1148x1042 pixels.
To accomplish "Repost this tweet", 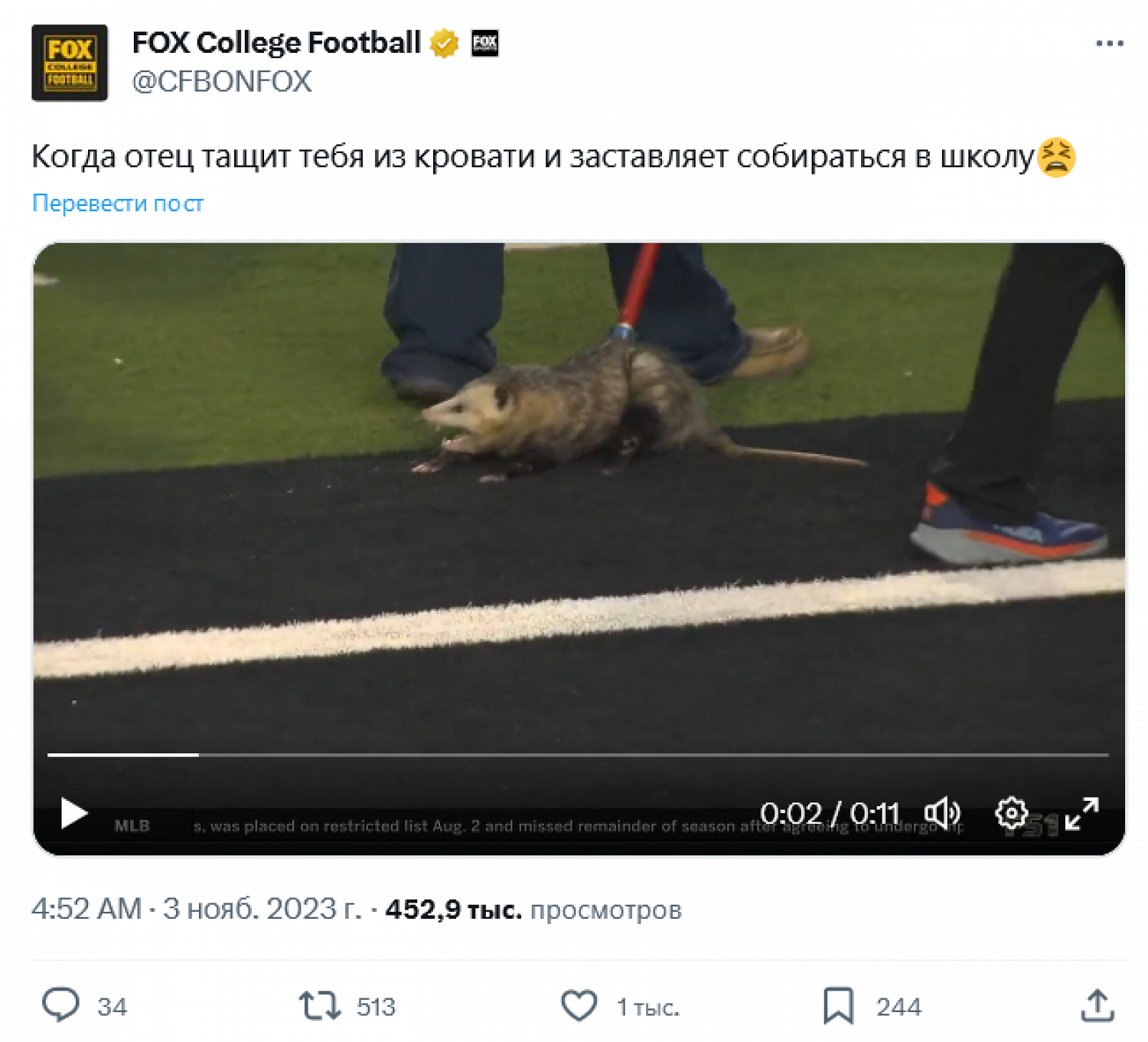I will pyautogui.click(x=320, y=1005).
